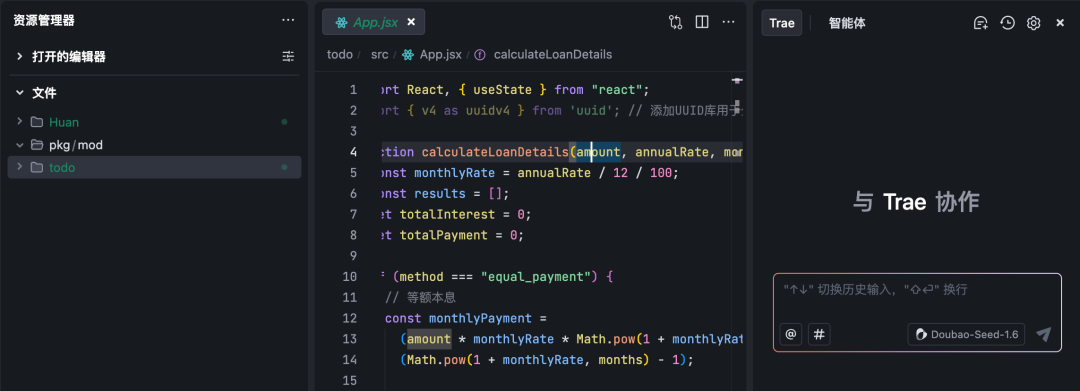Expand the Huan folder chevron

(19, 122)
